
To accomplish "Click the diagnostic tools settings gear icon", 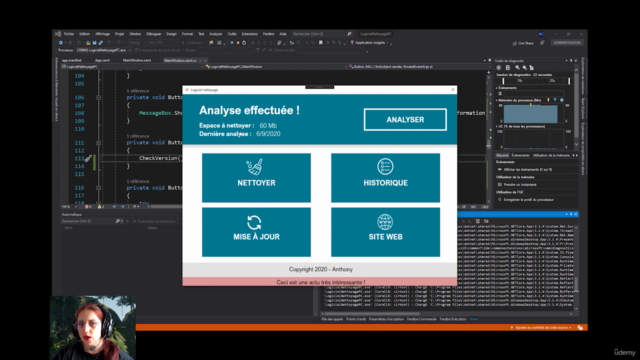I will [498, 68].
